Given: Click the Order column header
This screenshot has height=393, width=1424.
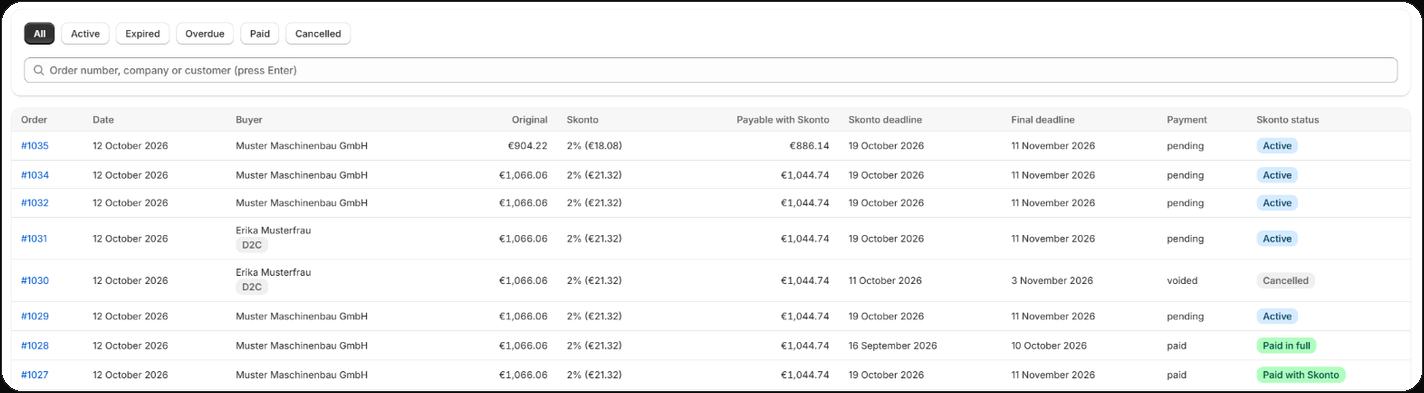Looking at the screenshot, I should click(x=34, y=120).
